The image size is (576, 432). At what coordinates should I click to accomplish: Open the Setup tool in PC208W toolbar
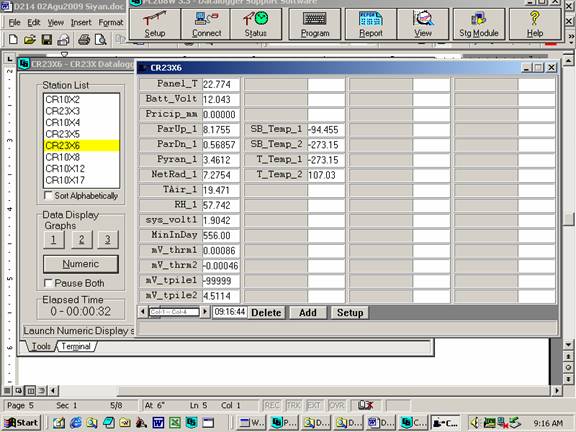tap(155, 24)
